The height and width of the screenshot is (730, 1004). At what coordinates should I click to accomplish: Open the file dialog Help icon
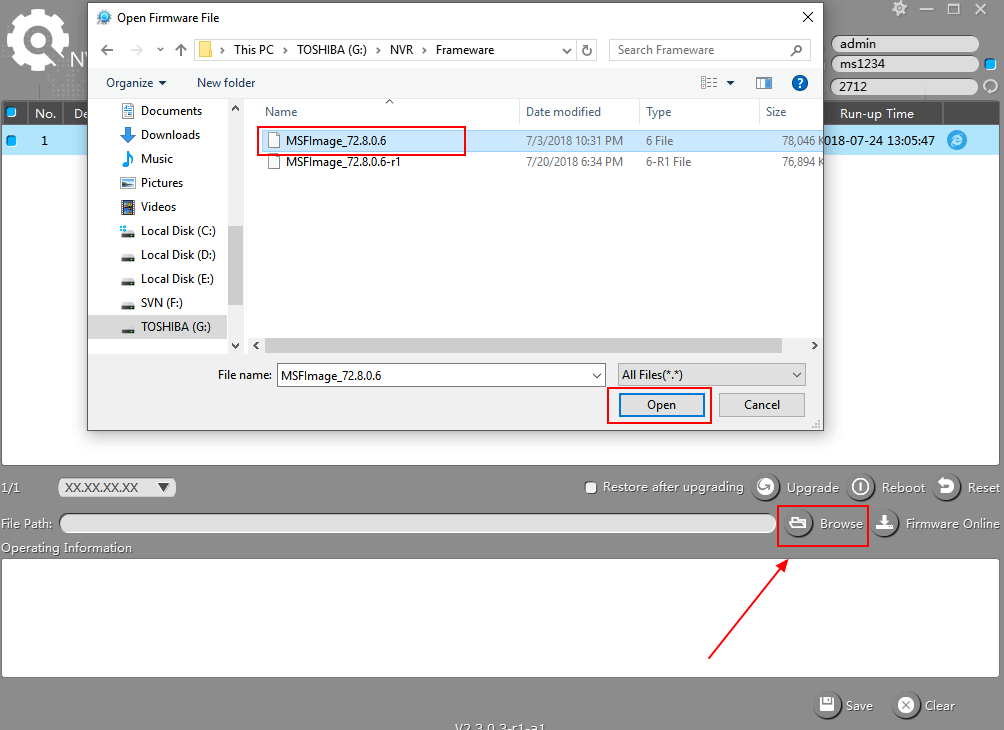click(800, 83)
